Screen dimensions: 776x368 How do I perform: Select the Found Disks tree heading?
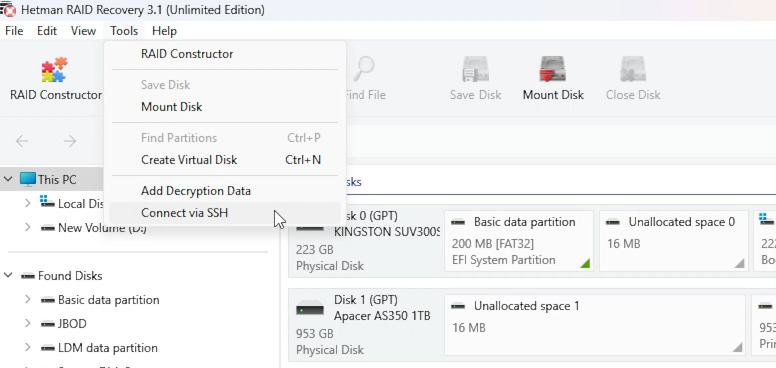[70, 276]
